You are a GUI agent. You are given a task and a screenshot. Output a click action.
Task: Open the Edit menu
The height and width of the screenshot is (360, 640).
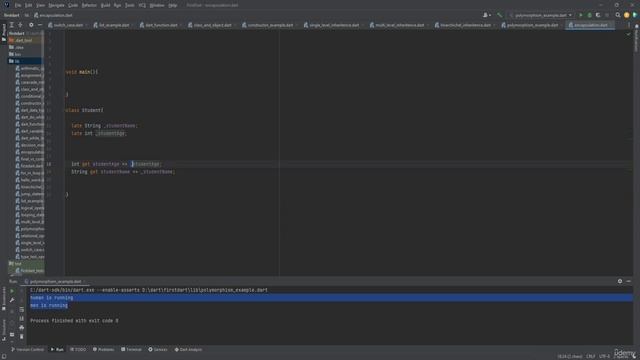(x=29, y=5)
